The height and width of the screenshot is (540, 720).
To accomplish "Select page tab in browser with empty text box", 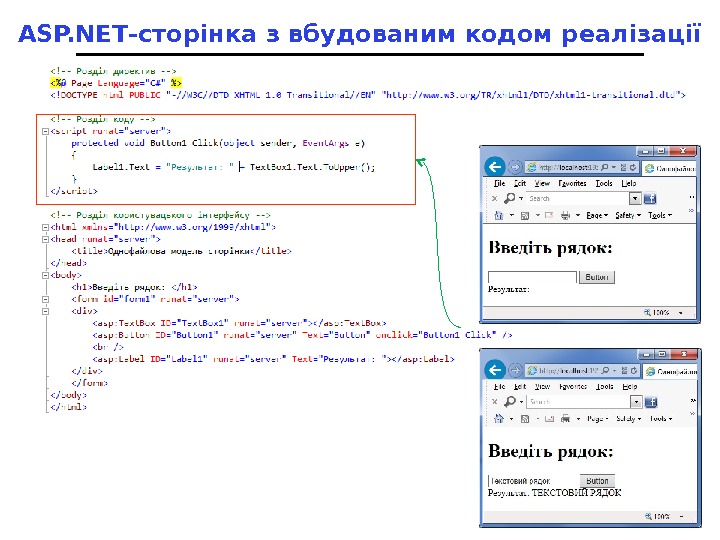I will pos(669,168).
